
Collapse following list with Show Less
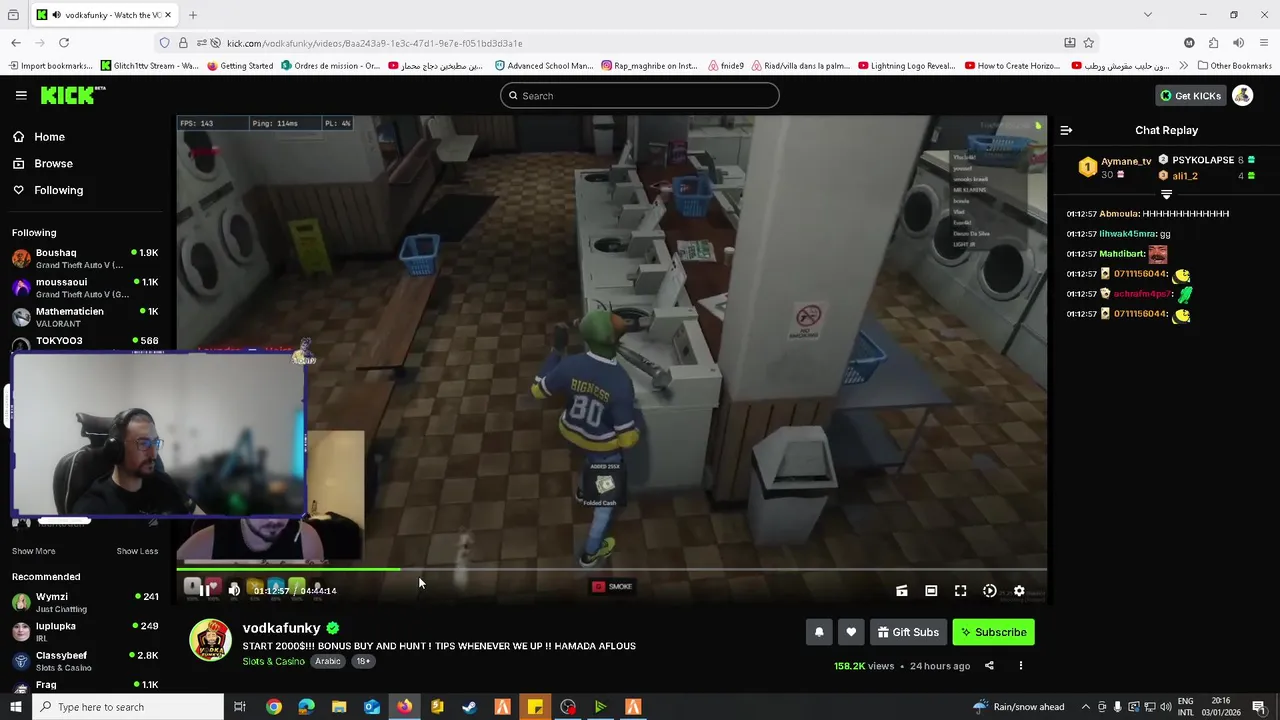137,551
